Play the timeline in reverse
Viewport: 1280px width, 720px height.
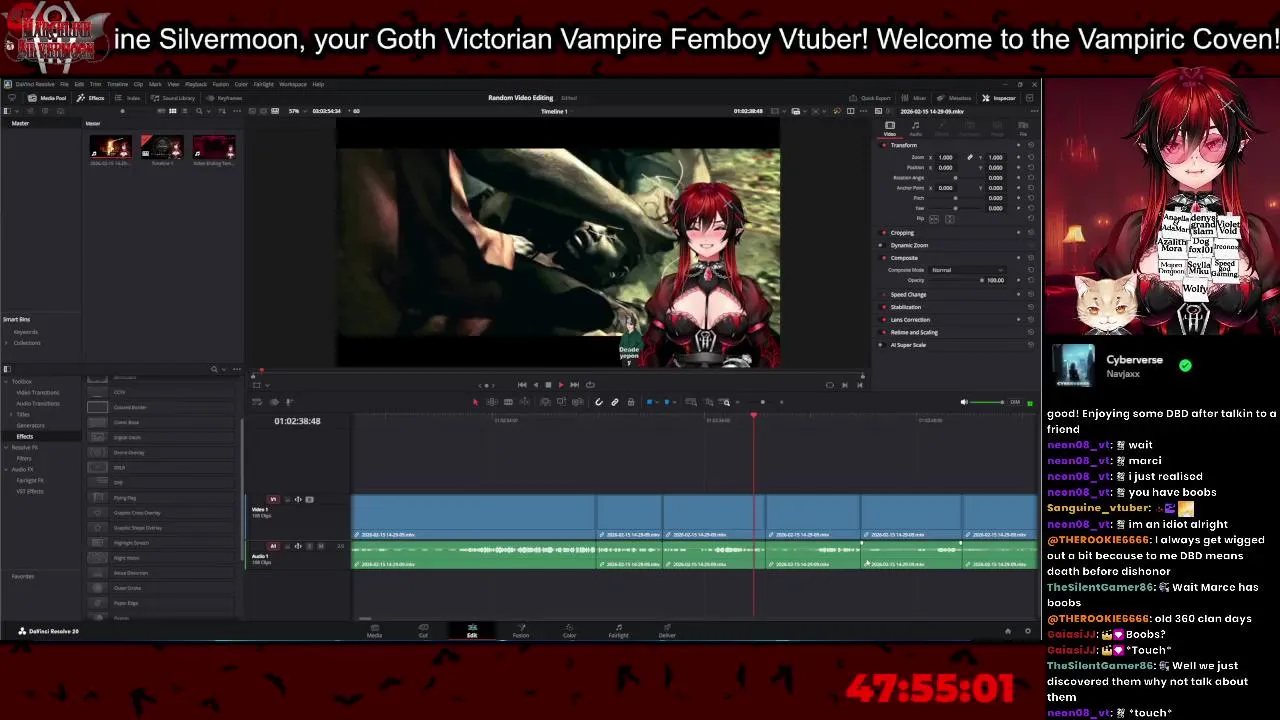tap(535, 384)
